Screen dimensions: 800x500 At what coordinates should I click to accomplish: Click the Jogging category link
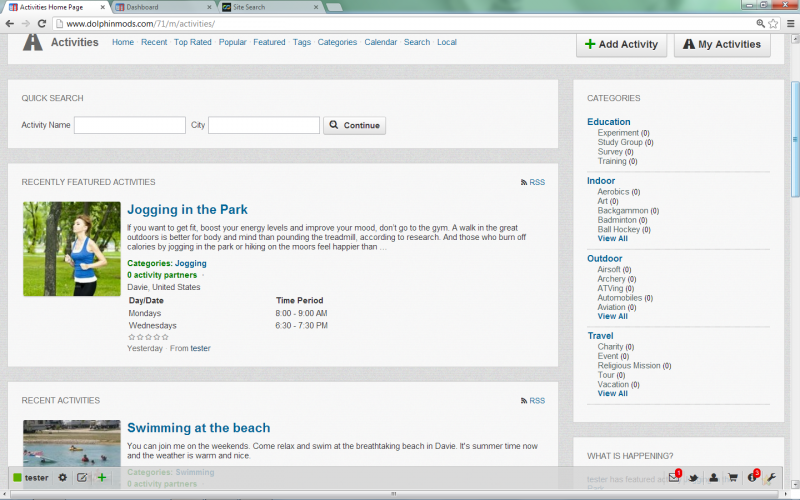pyautogui.click(x=191, y=263)
